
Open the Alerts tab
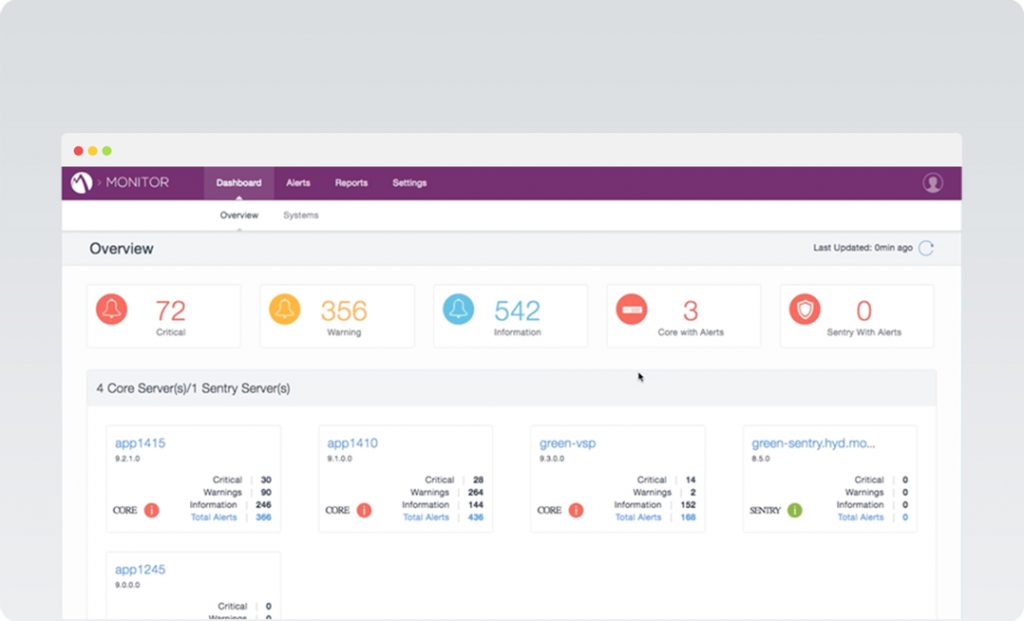298,183
